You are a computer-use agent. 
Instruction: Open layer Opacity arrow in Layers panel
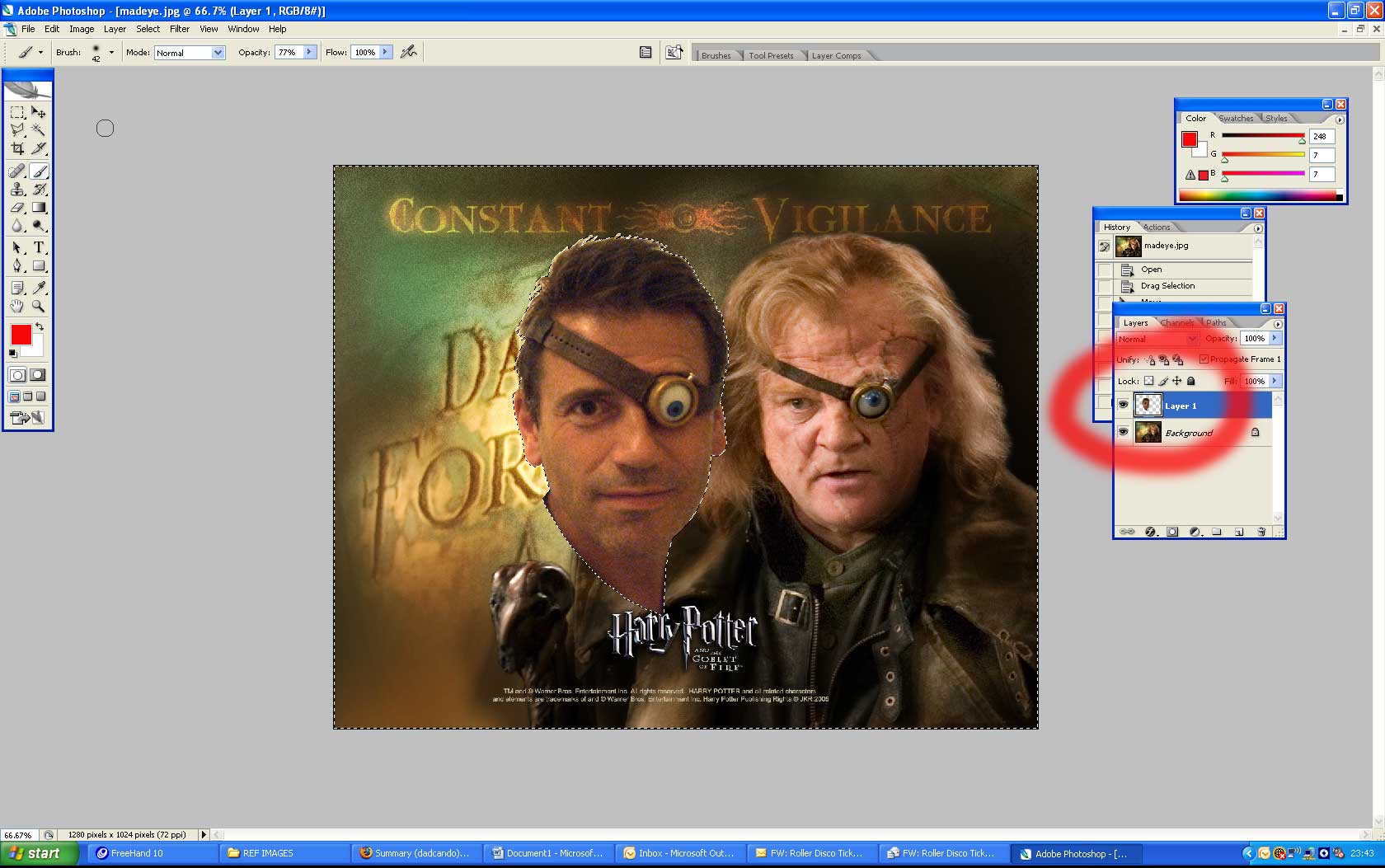1275,338
